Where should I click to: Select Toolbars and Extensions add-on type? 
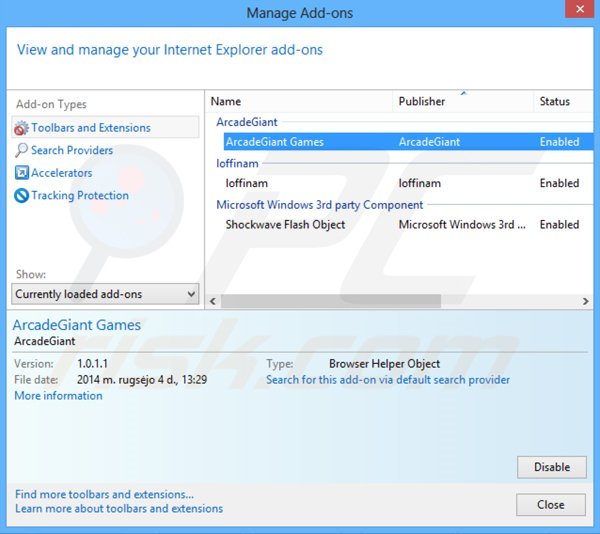pyautogui.click(x=105, y=127)
